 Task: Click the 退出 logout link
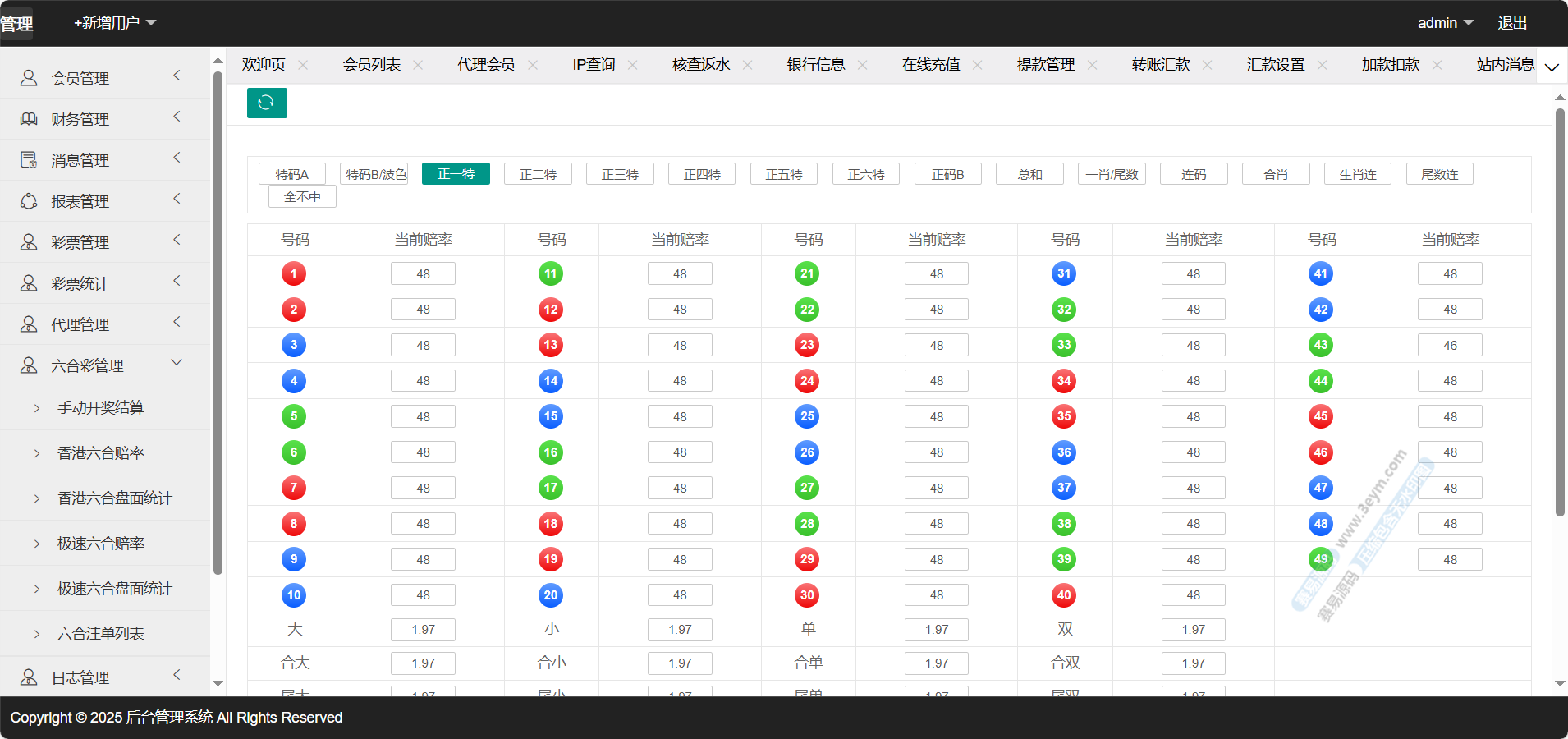point(1512,23)
